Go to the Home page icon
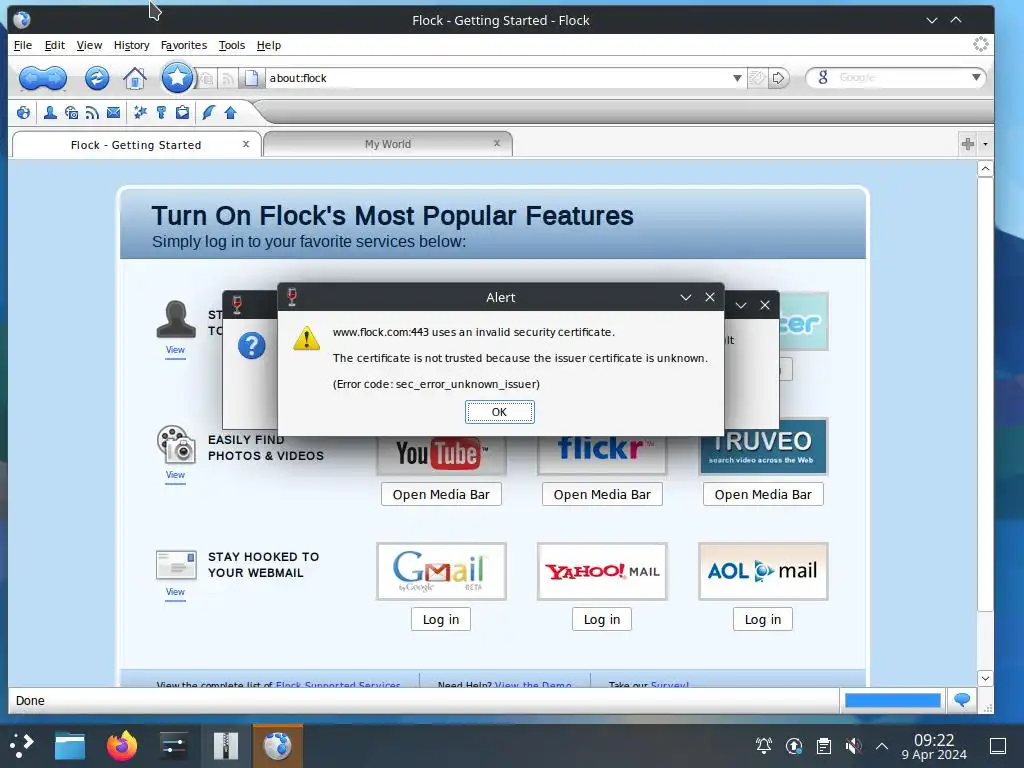 pos(135,78)
